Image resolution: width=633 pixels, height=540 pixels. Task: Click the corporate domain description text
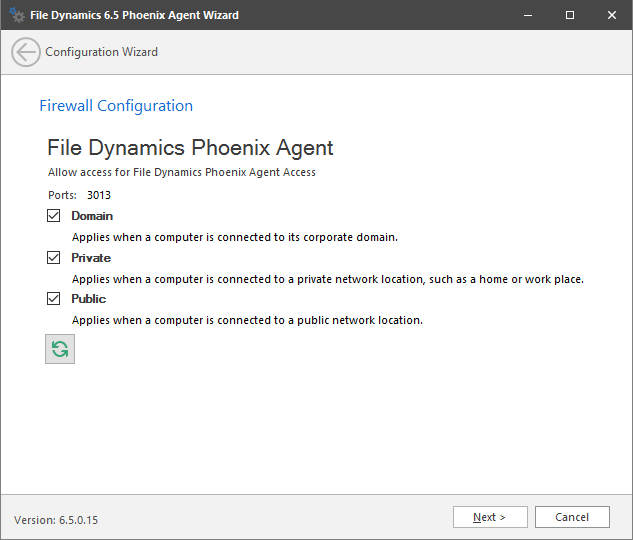coord(235,237)
